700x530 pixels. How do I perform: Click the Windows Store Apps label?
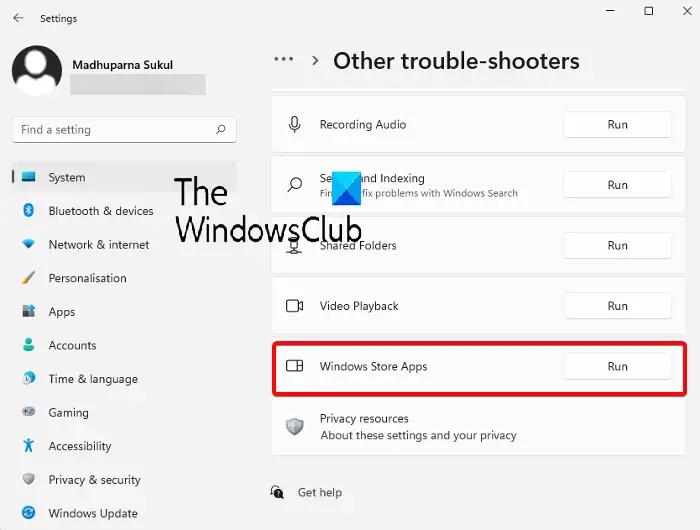[x=373, y=367]
